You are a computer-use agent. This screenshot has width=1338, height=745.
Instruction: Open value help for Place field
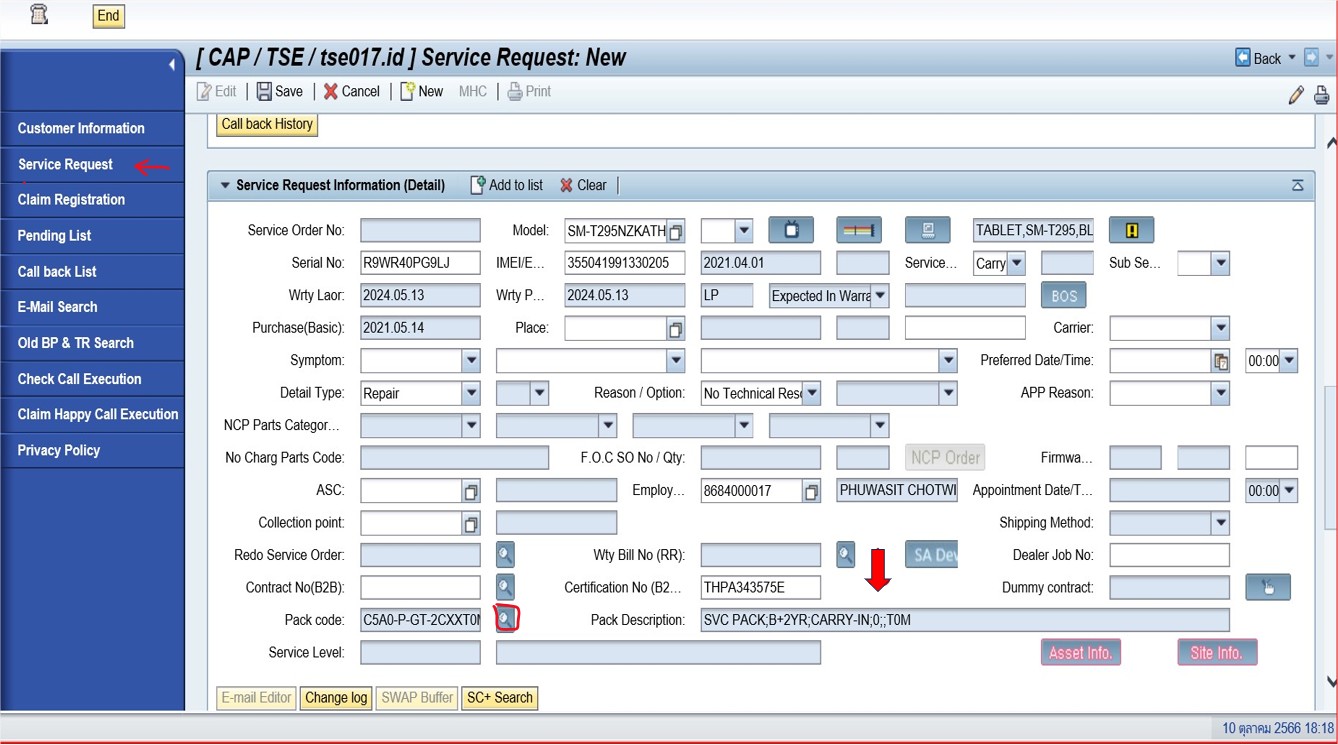click(x=676, y=329)
